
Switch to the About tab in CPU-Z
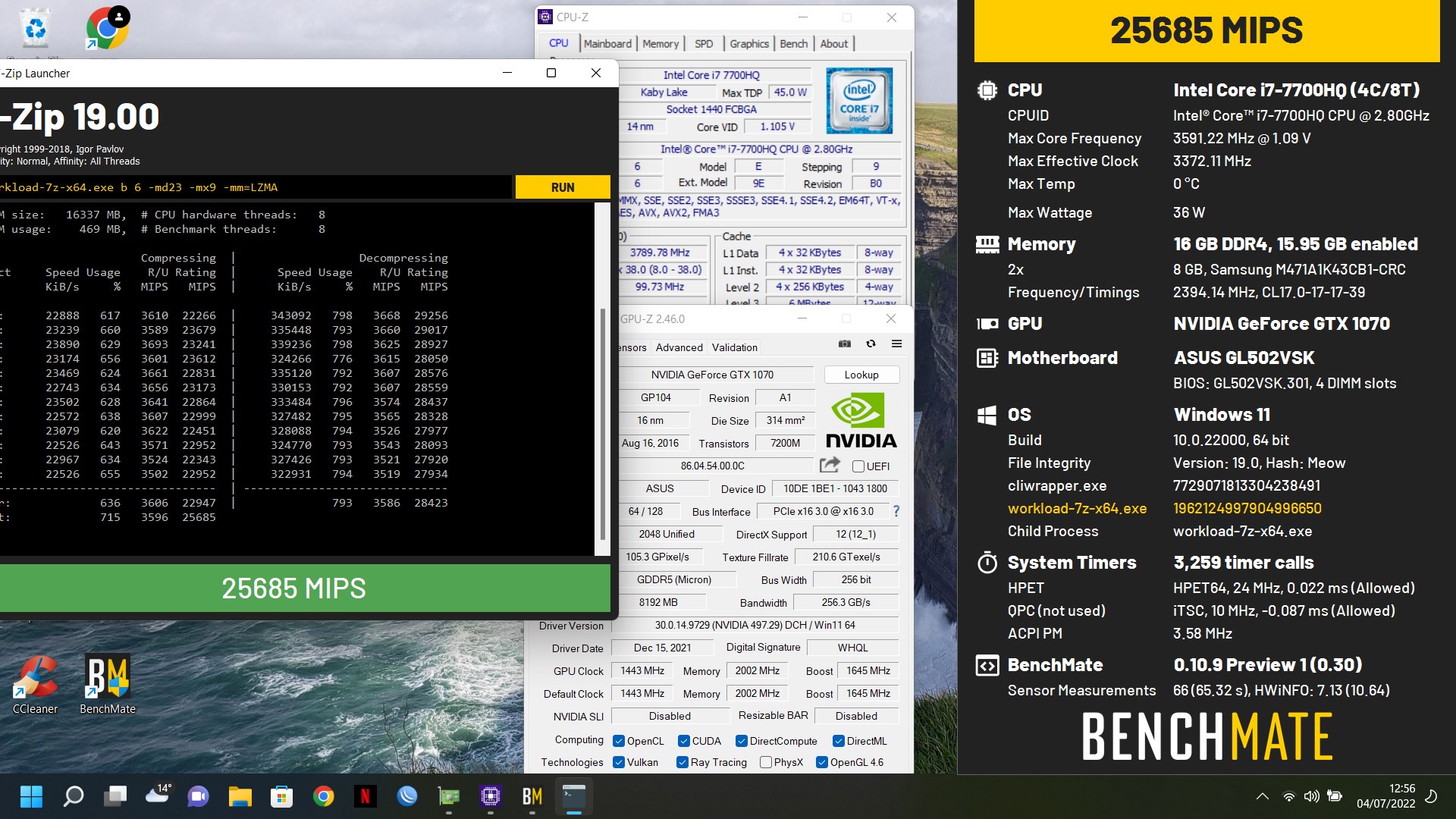click(834, 44)
